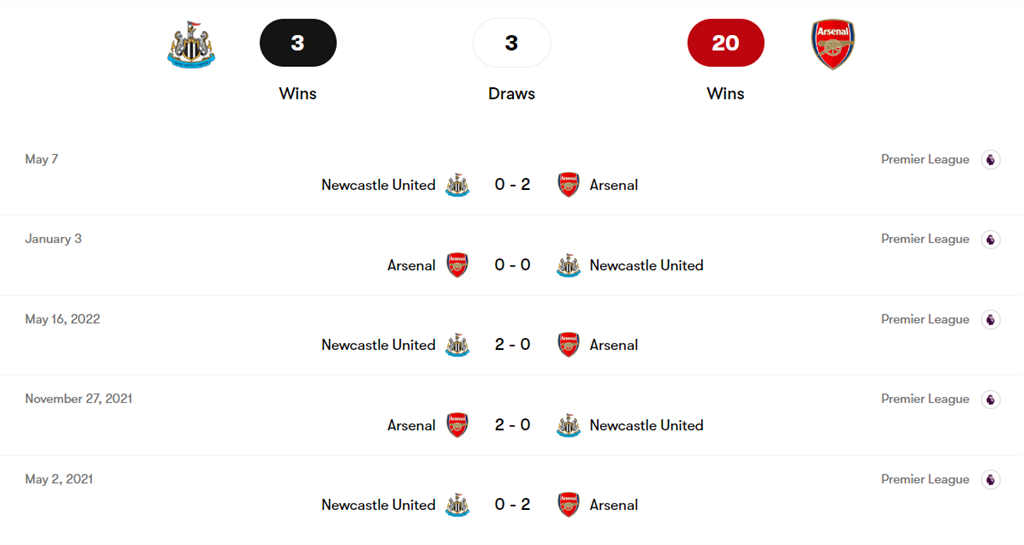Image resolution: width=1024 pixels, height=545 pixels.
Task: Click Newcastle crest in the May 7 match
Action: coord(457,185)
